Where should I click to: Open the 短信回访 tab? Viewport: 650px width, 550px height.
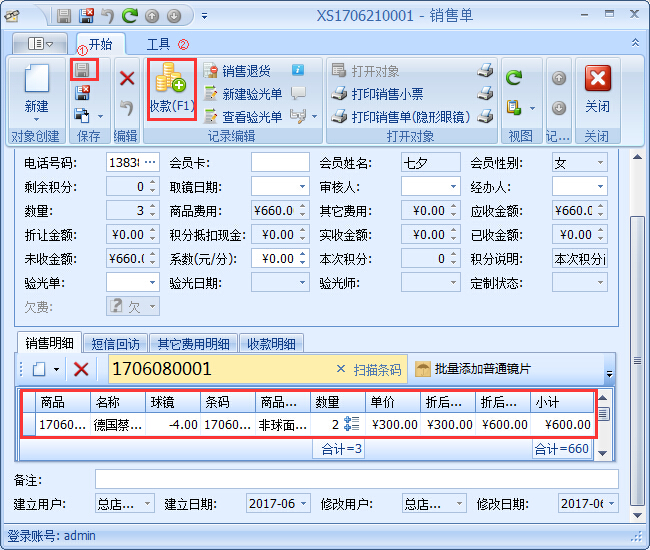[115, 344]
